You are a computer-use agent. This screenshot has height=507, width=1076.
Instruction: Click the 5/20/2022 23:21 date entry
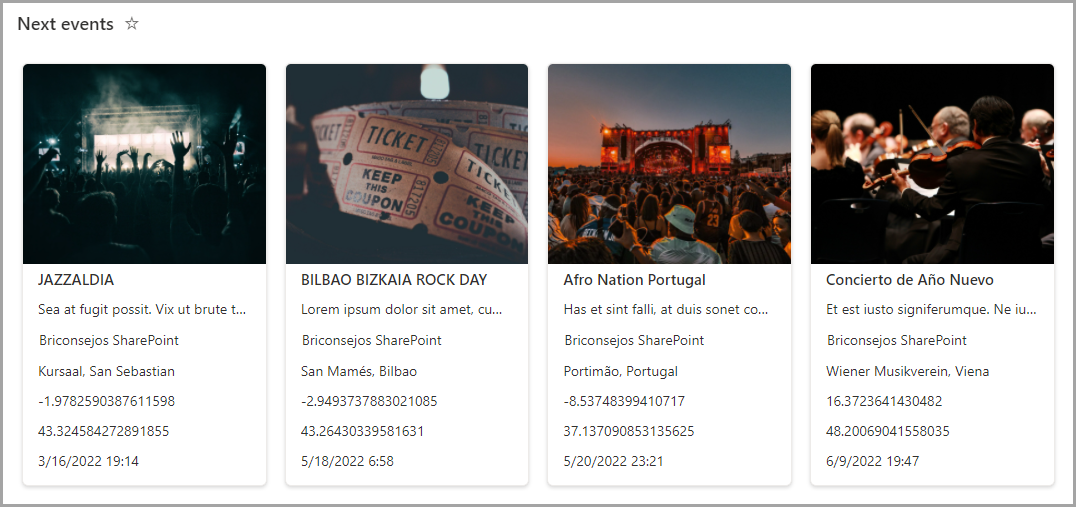(x=613, y=461)
